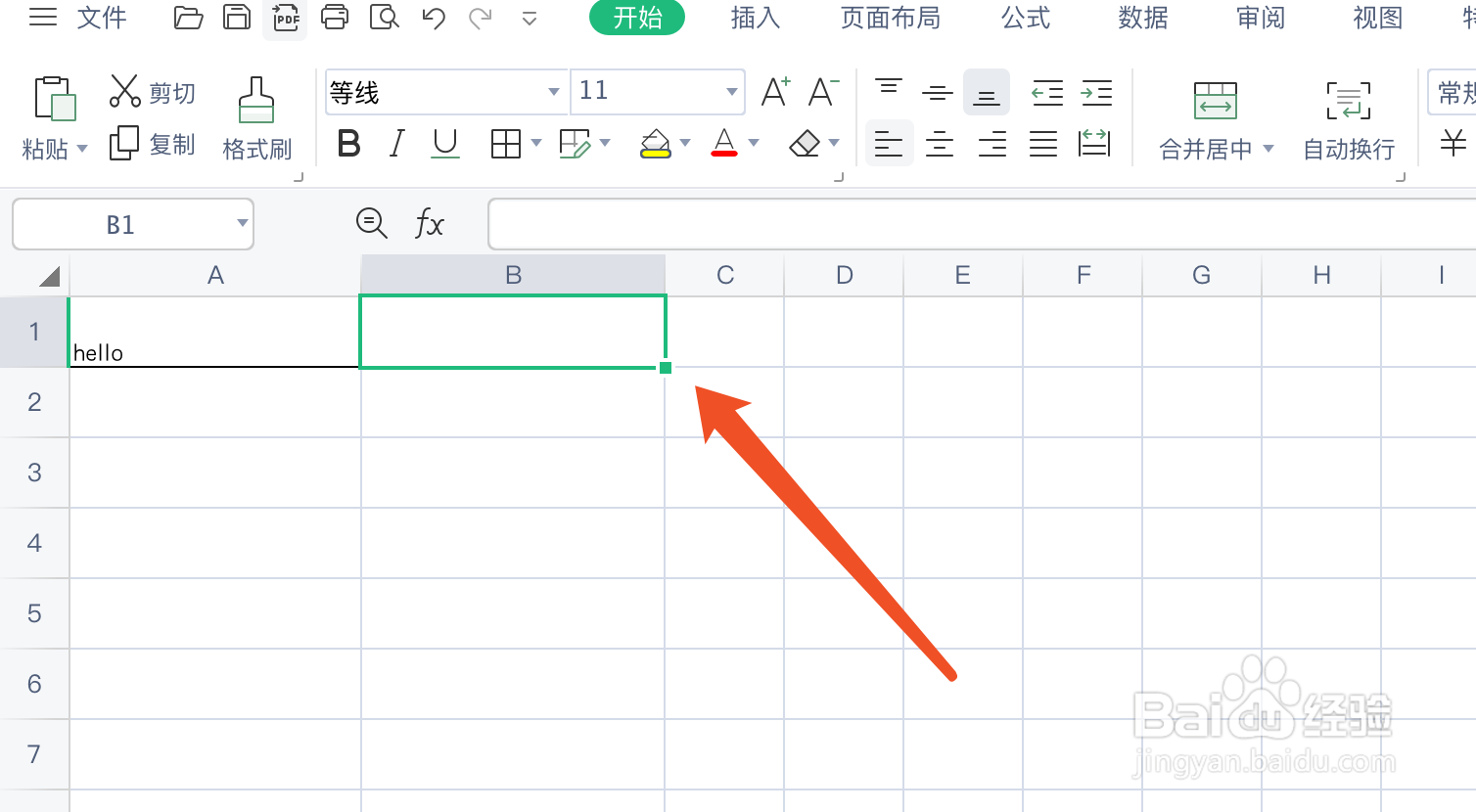Toggle 自动换行 wrap text
Viewport: 1476px width, 812px height.
click(1348, 117)
